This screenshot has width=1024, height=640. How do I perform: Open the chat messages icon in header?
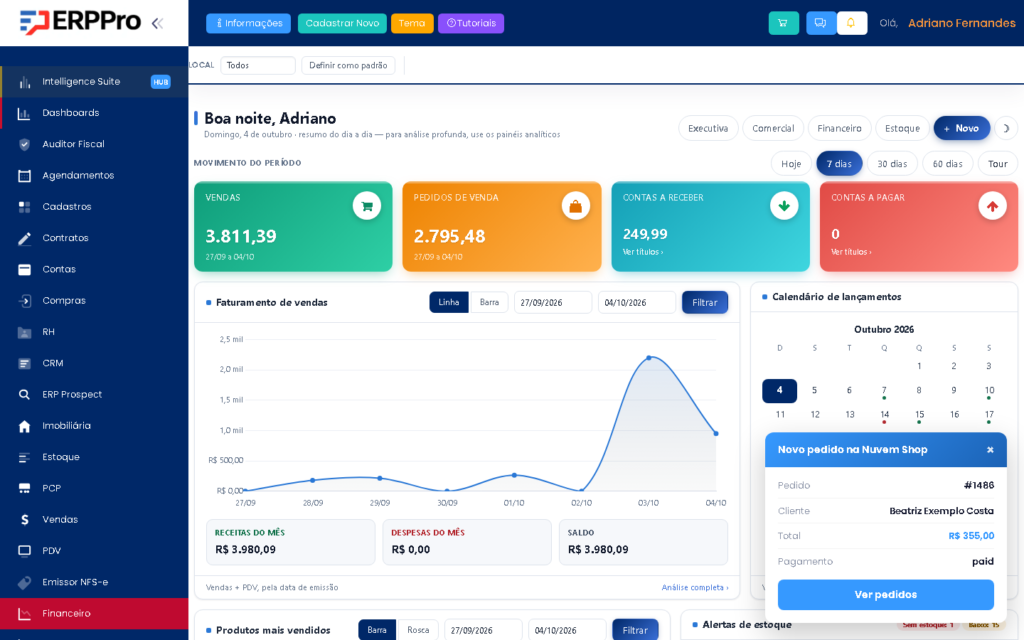(x=821, y=23)
